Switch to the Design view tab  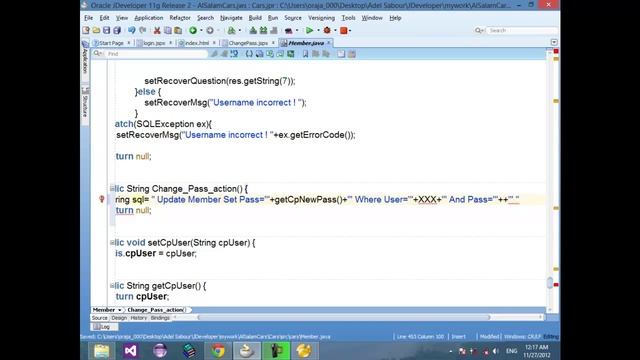click(119, 318)
